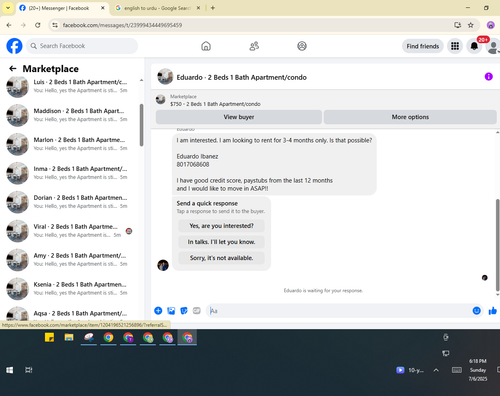Open Task View on taskbar
This screenshot has height=396, width=500.
pos(29,370)
